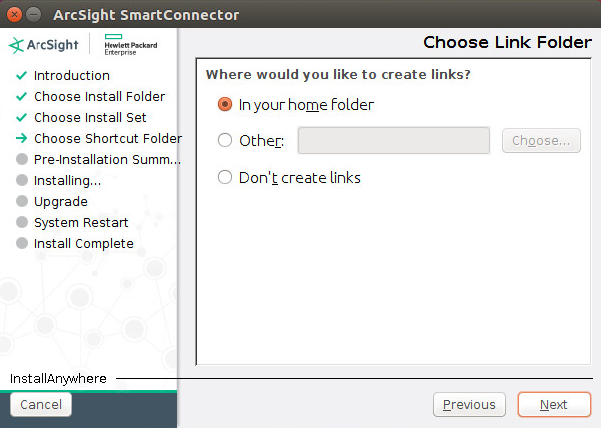This screenshot has height=428, width=601.
Task: Cancel the SmartConnector installation
Action: click(41, 405)
